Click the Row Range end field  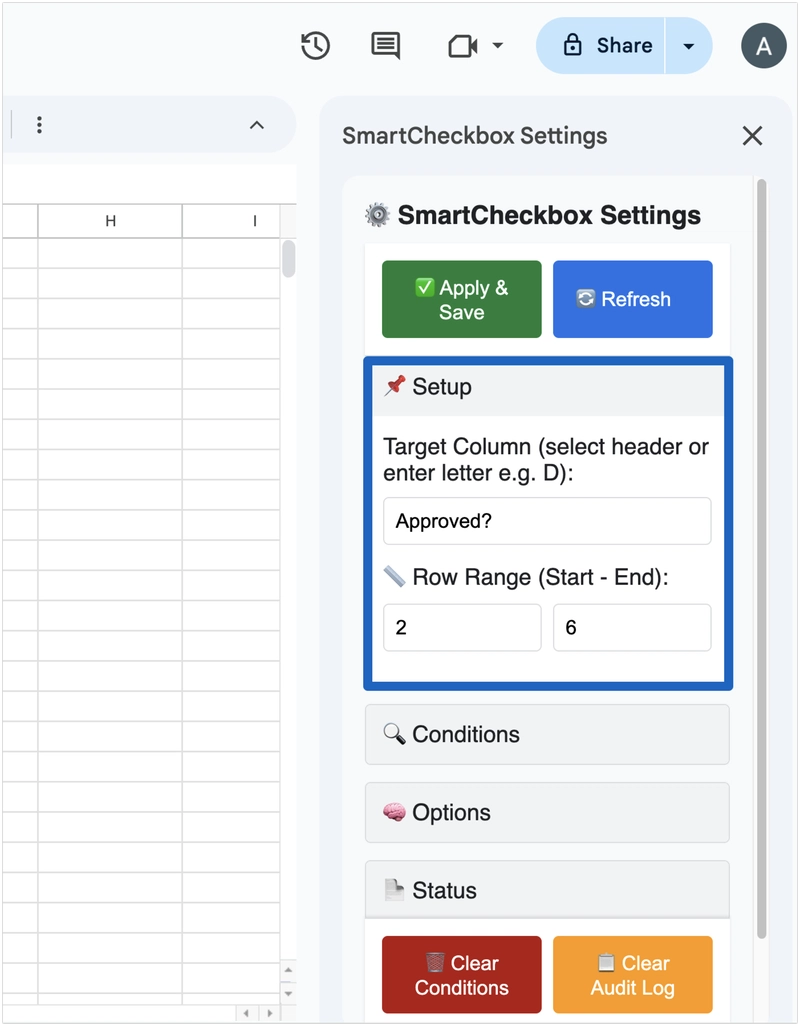click(632, 628)
